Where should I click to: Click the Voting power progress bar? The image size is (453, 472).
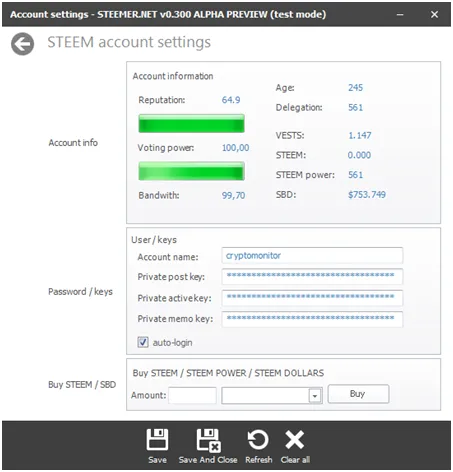(191, 171)
